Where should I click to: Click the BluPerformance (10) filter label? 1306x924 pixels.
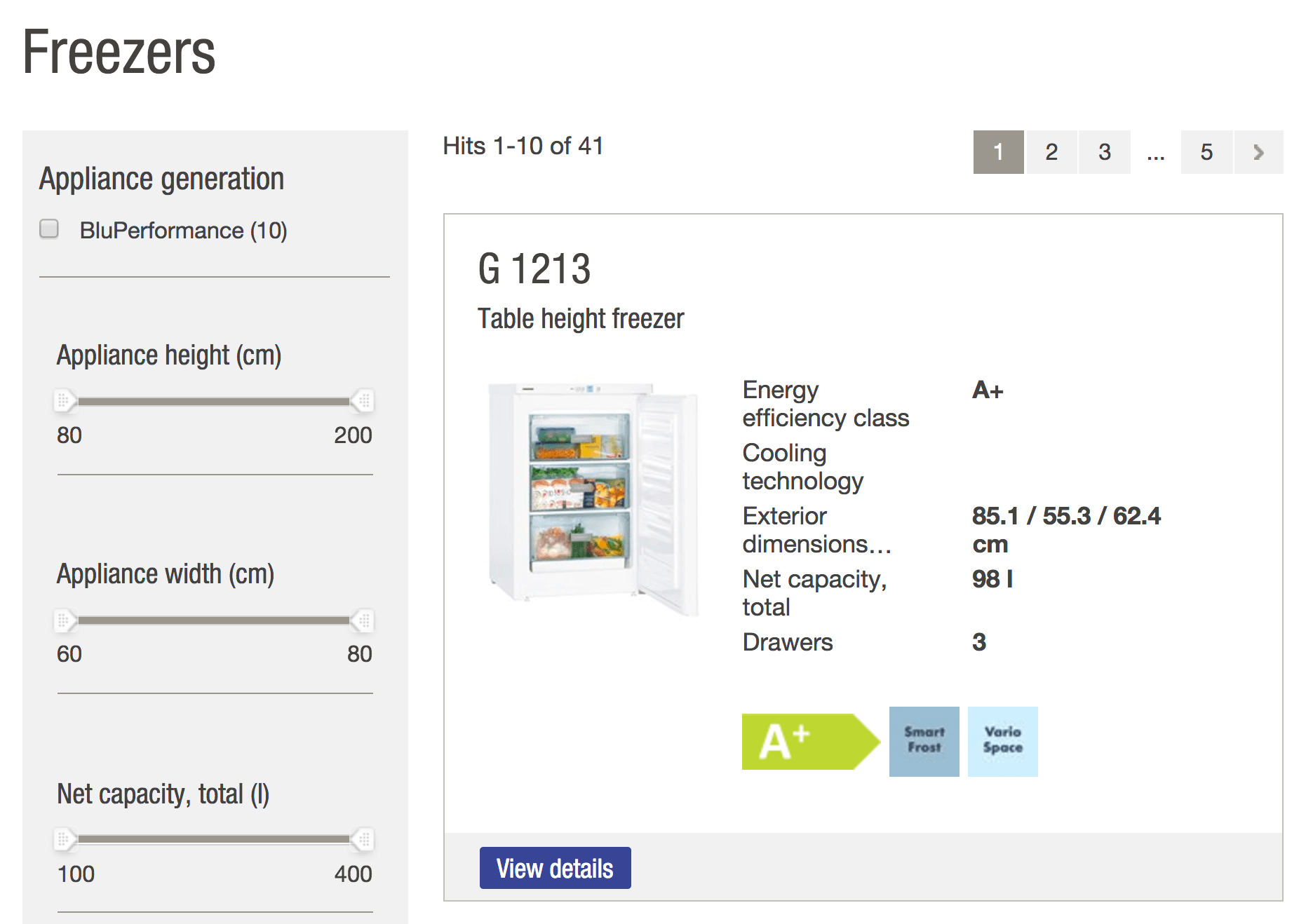coord(183,231)
